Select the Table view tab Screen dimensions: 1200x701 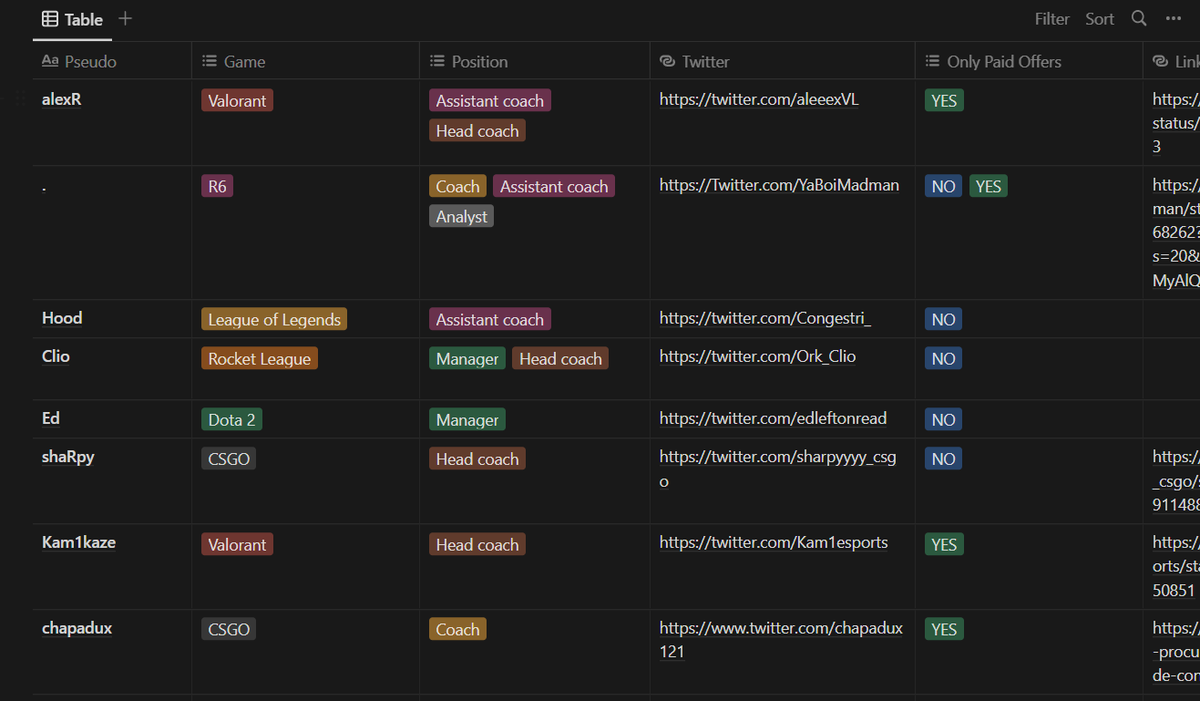[x=72, y=19]
